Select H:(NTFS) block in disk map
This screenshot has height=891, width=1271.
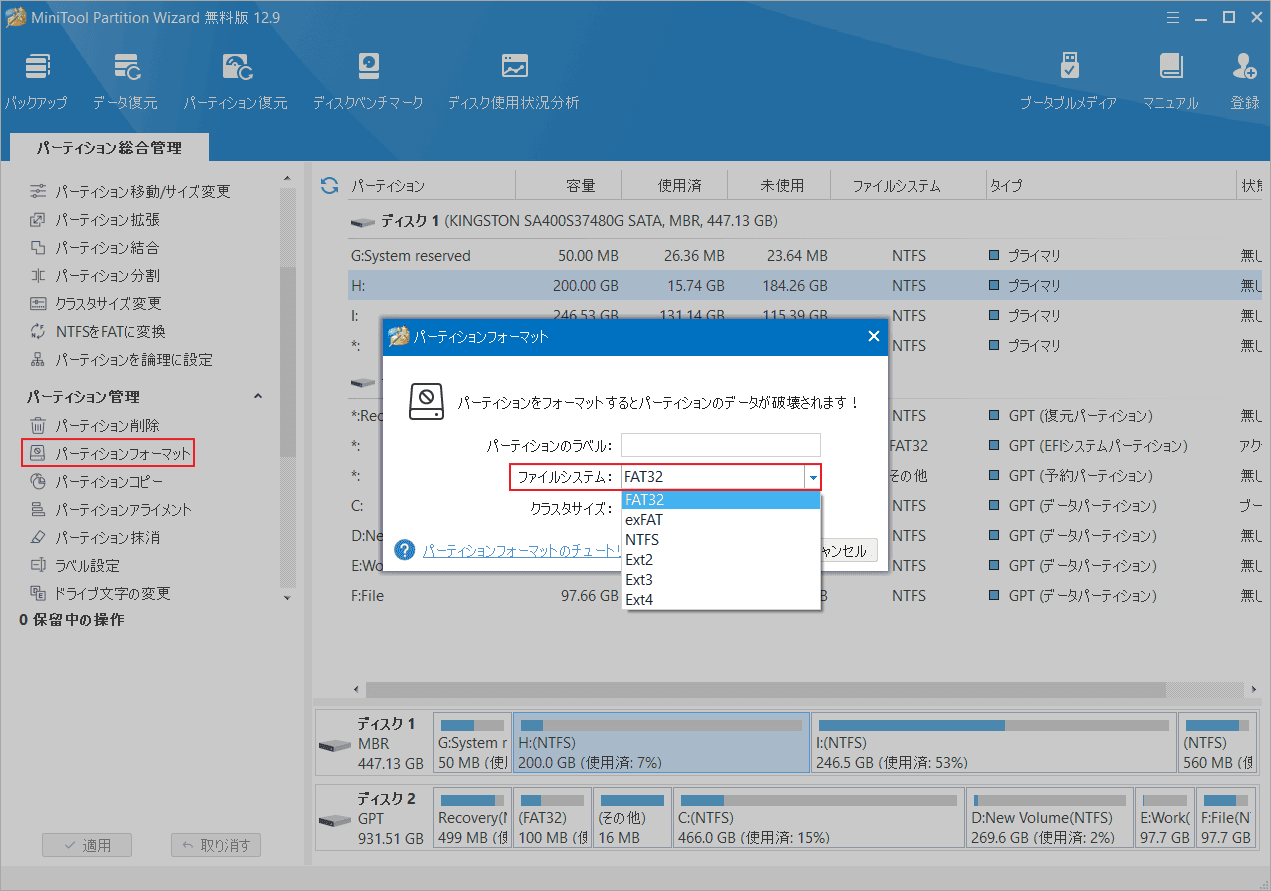point(661,742)
